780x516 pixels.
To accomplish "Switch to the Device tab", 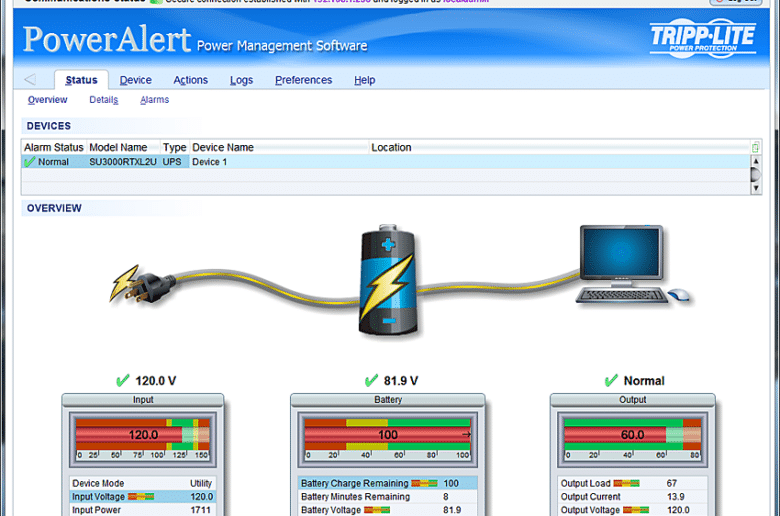I will [135, 80].
